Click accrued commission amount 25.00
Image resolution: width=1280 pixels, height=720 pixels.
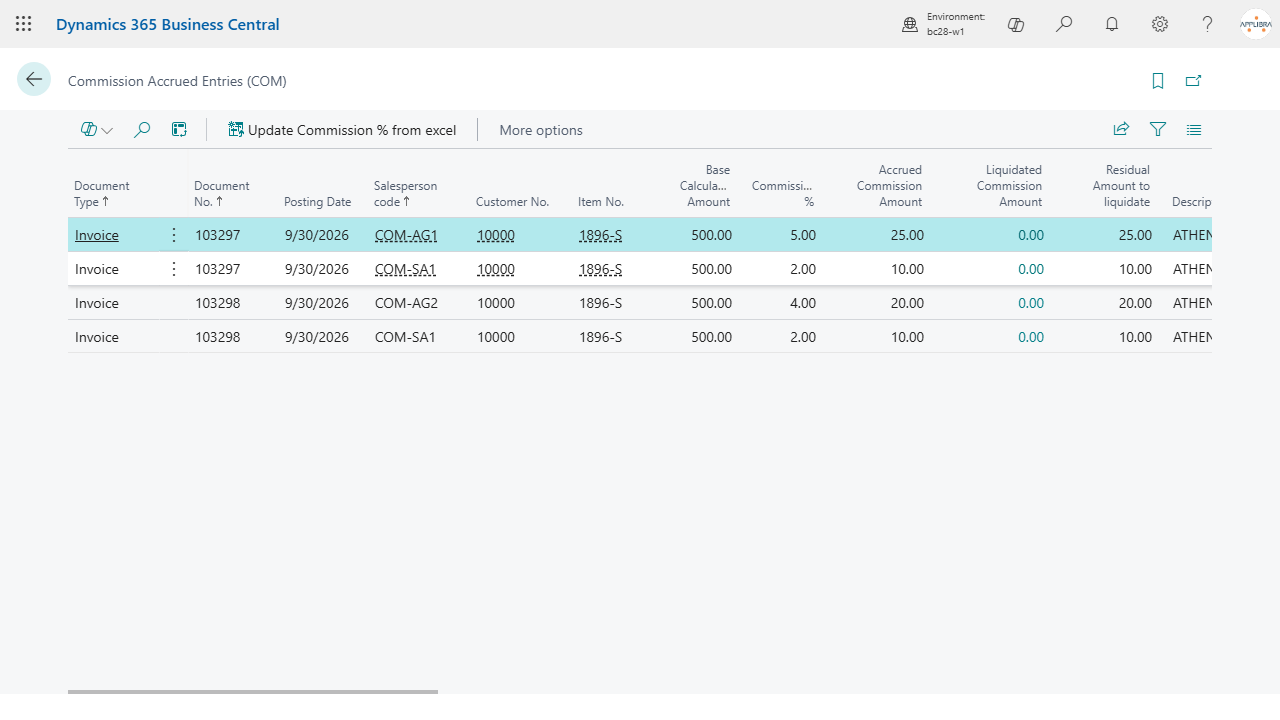pos(908,235)
